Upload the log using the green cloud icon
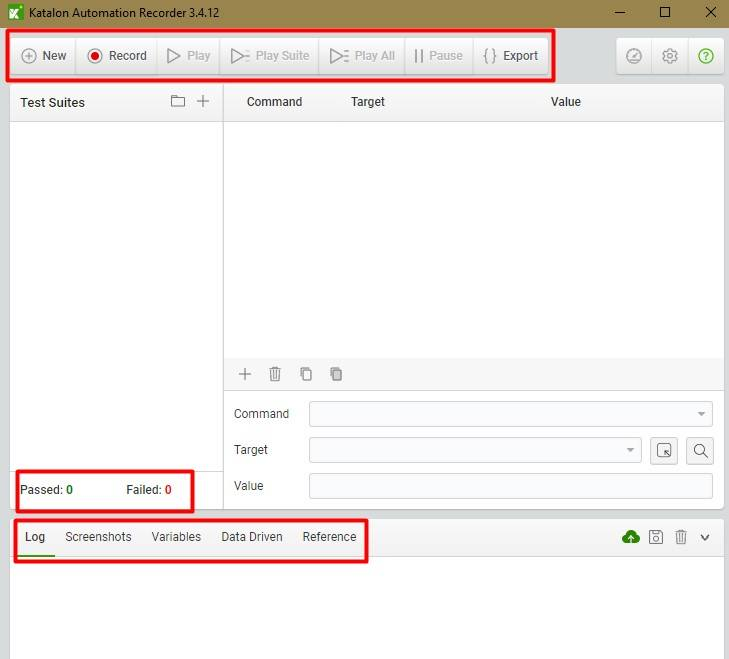This screenshot has width=729, height=659. (631, 537)
